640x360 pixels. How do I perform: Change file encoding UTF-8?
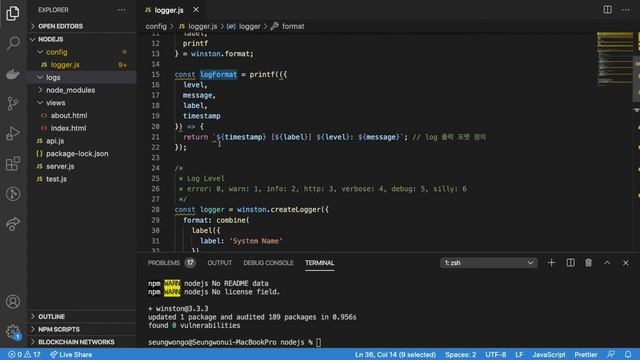coord(496,354)
